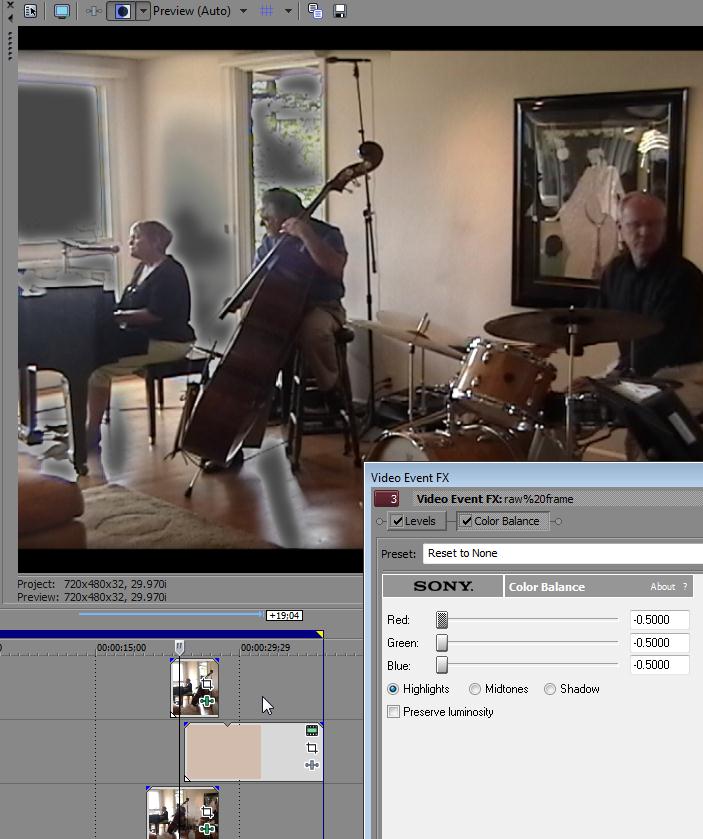Screen dimensions: 703x839
Task: Open Generated Media icon on solid color clip
Action: click(312, 730)
